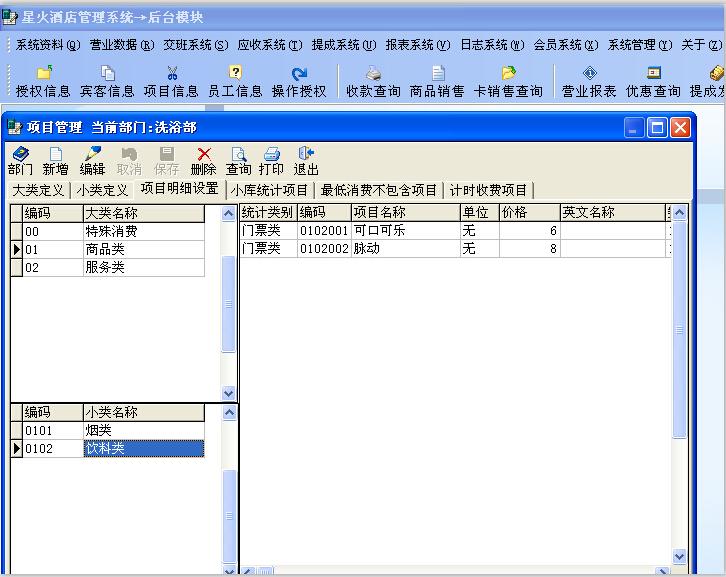
Task: Click the 查询 search icon
Action: pos(238,161)
